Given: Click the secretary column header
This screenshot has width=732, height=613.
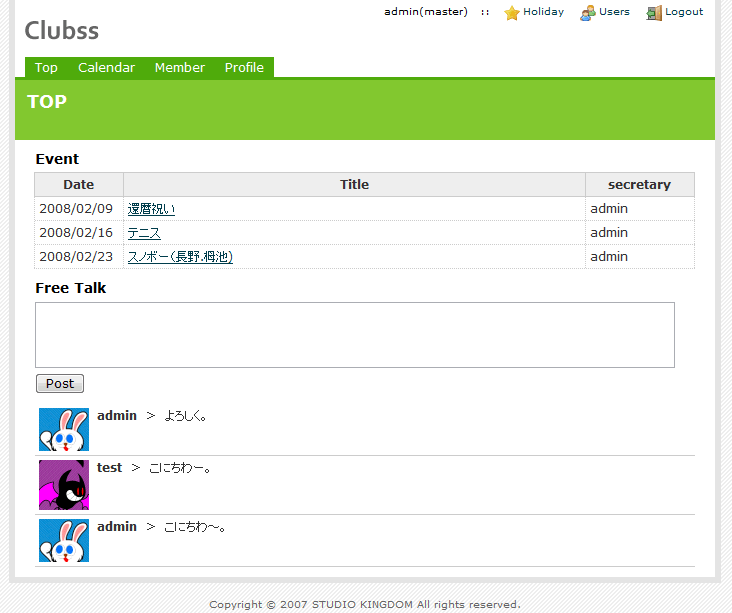Looking at the screenshot, I should coord(640,184).
